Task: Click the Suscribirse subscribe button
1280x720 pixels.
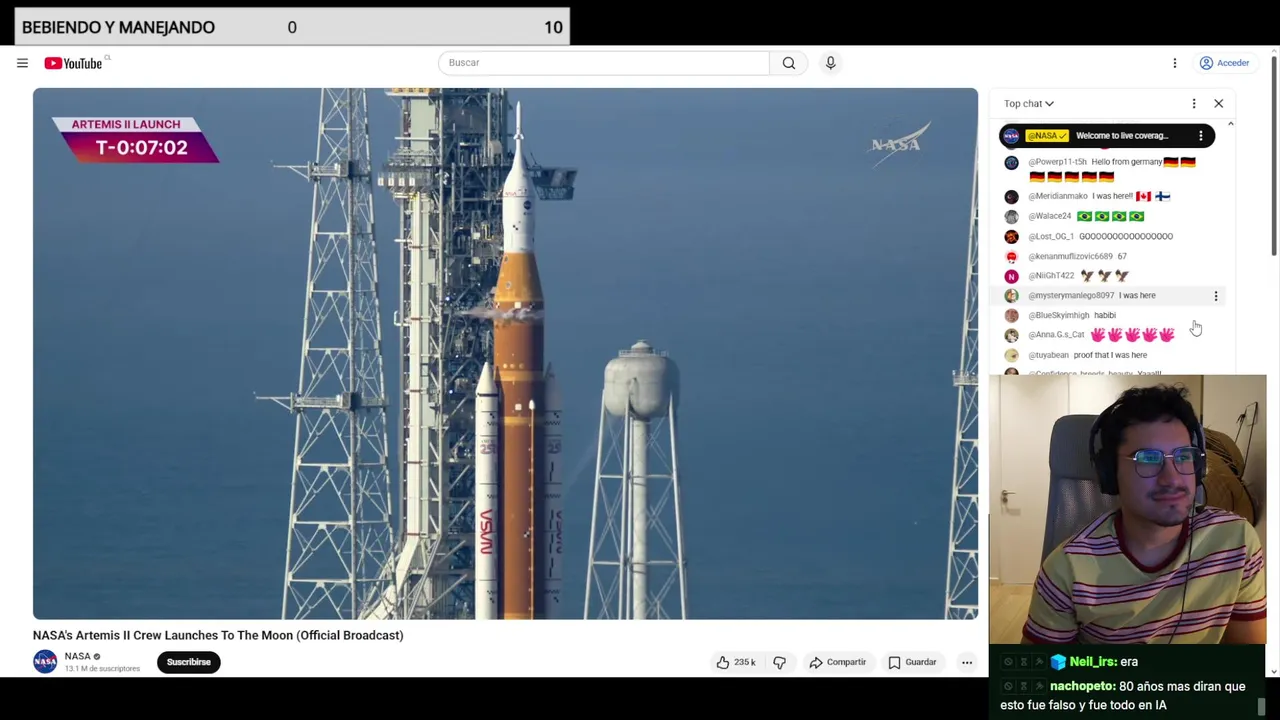Action: click(x=189, y=662)
